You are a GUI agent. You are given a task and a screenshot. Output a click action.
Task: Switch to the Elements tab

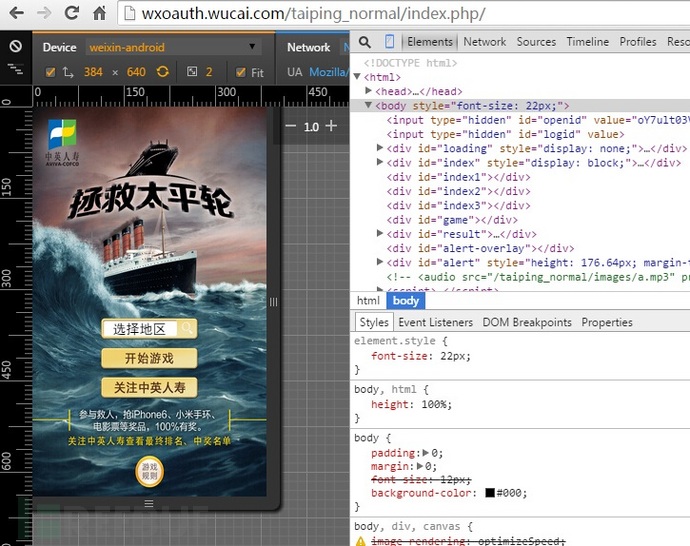pyautogui.click(x=430, y=42)
